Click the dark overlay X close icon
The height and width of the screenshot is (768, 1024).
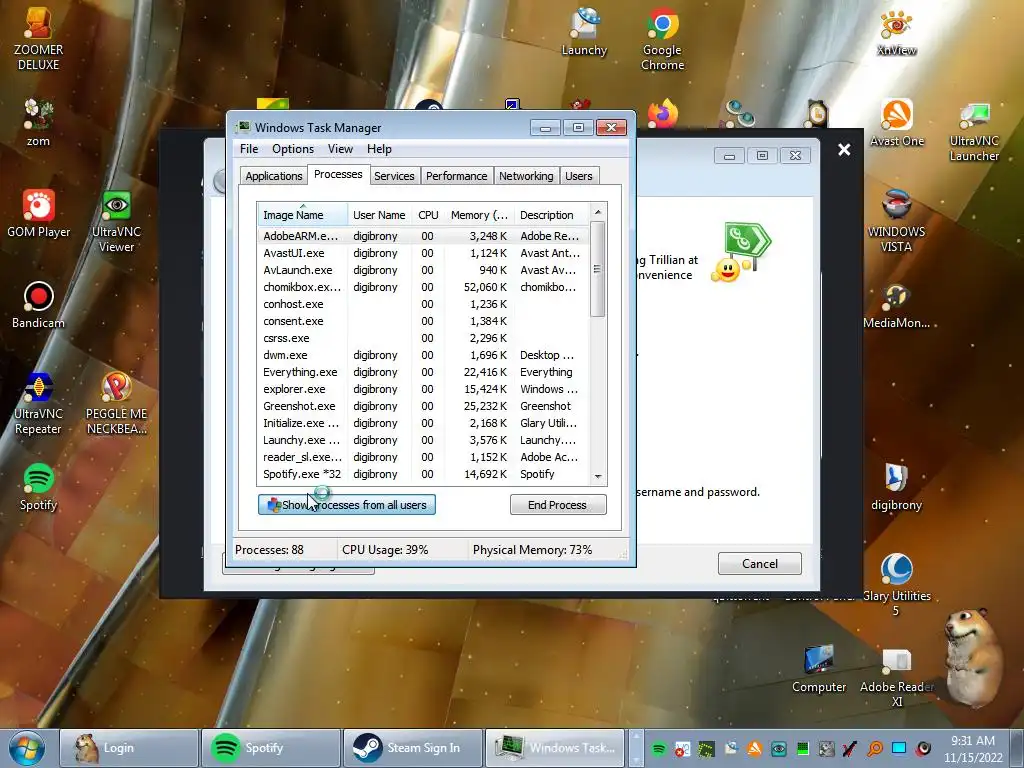pyautogui.click(x=844, y=150)
